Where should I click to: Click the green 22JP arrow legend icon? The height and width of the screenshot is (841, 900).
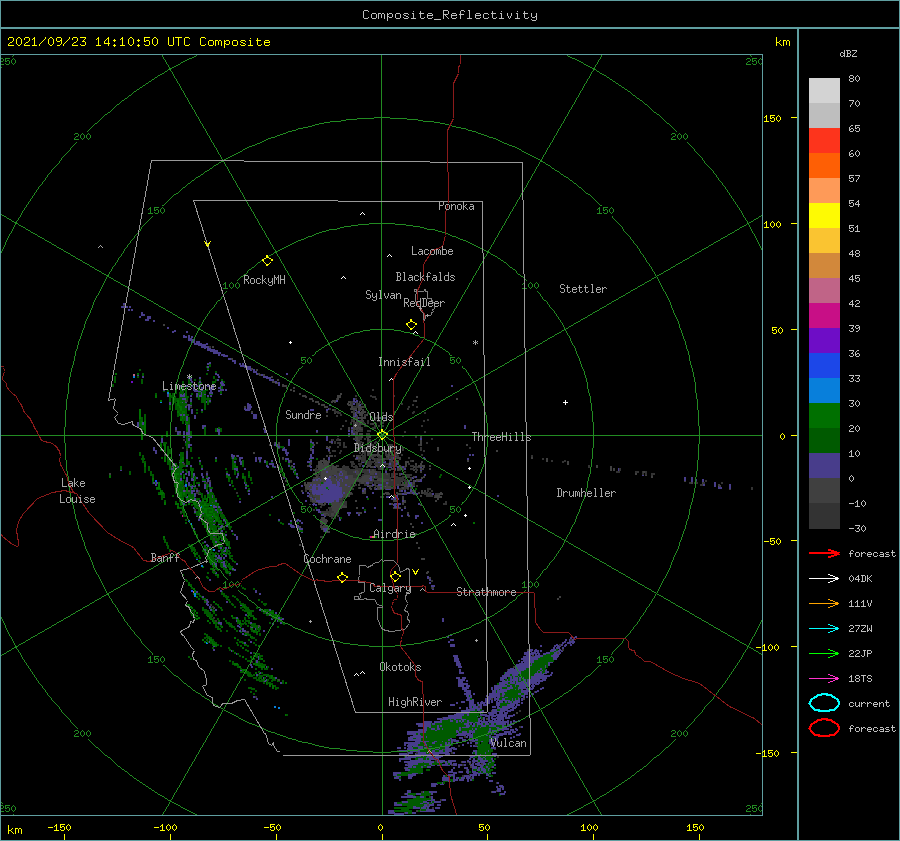click(824, 653)
